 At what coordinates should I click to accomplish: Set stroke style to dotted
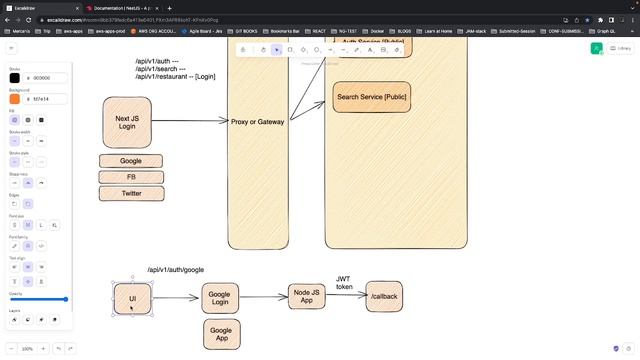[41, 162]
